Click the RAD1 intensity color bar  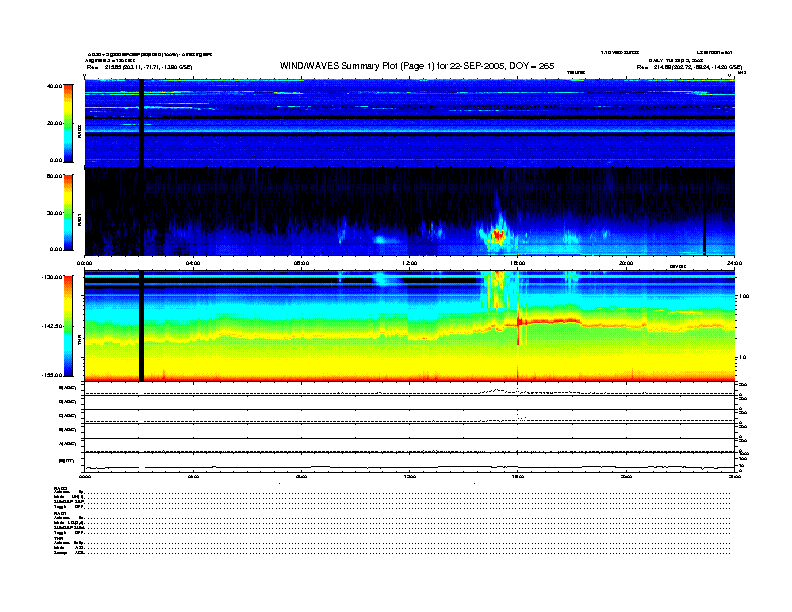coord(68,212)
